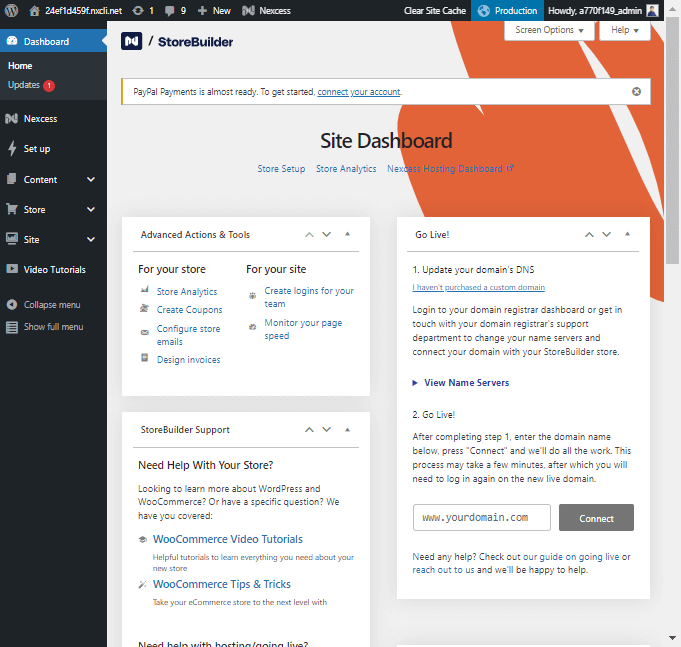Screen dimensions: 681x647
Task: Expand Content menu chevron
Action: tap(91, 179)
